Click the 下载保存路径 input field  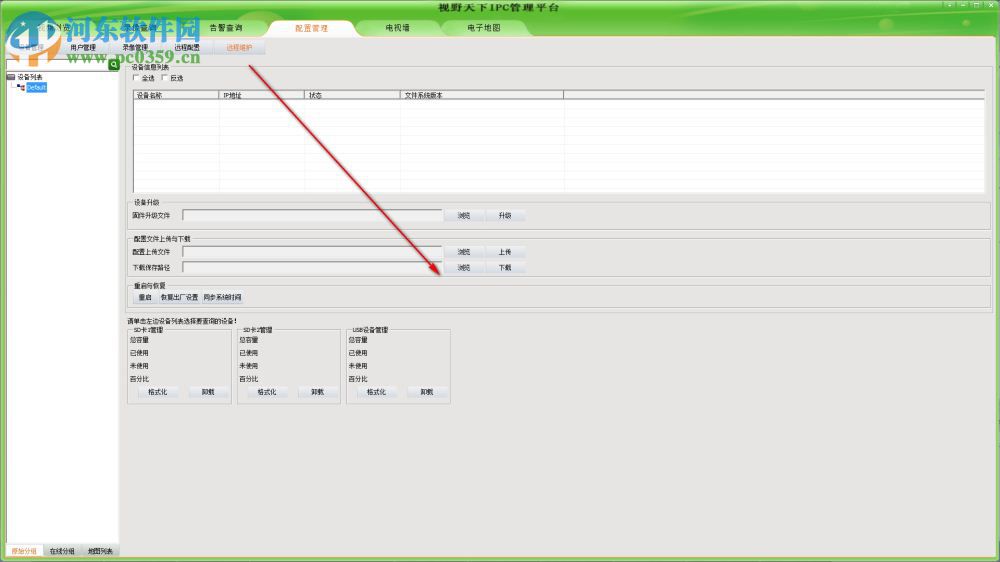coord(312,268)
